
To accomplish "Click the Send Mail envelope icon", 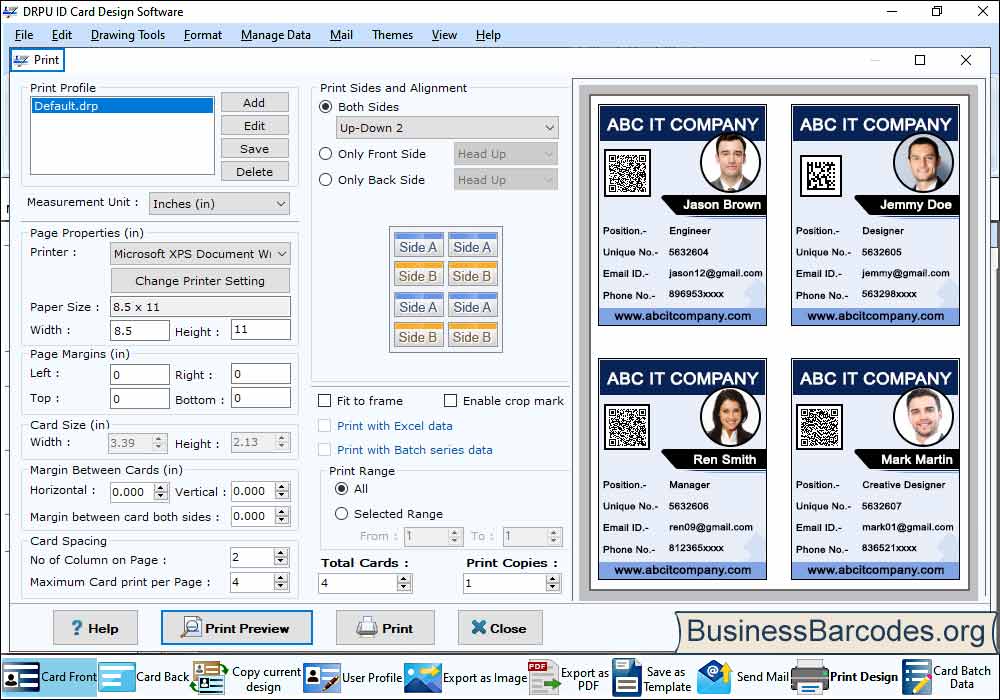I will pos(714,677).
